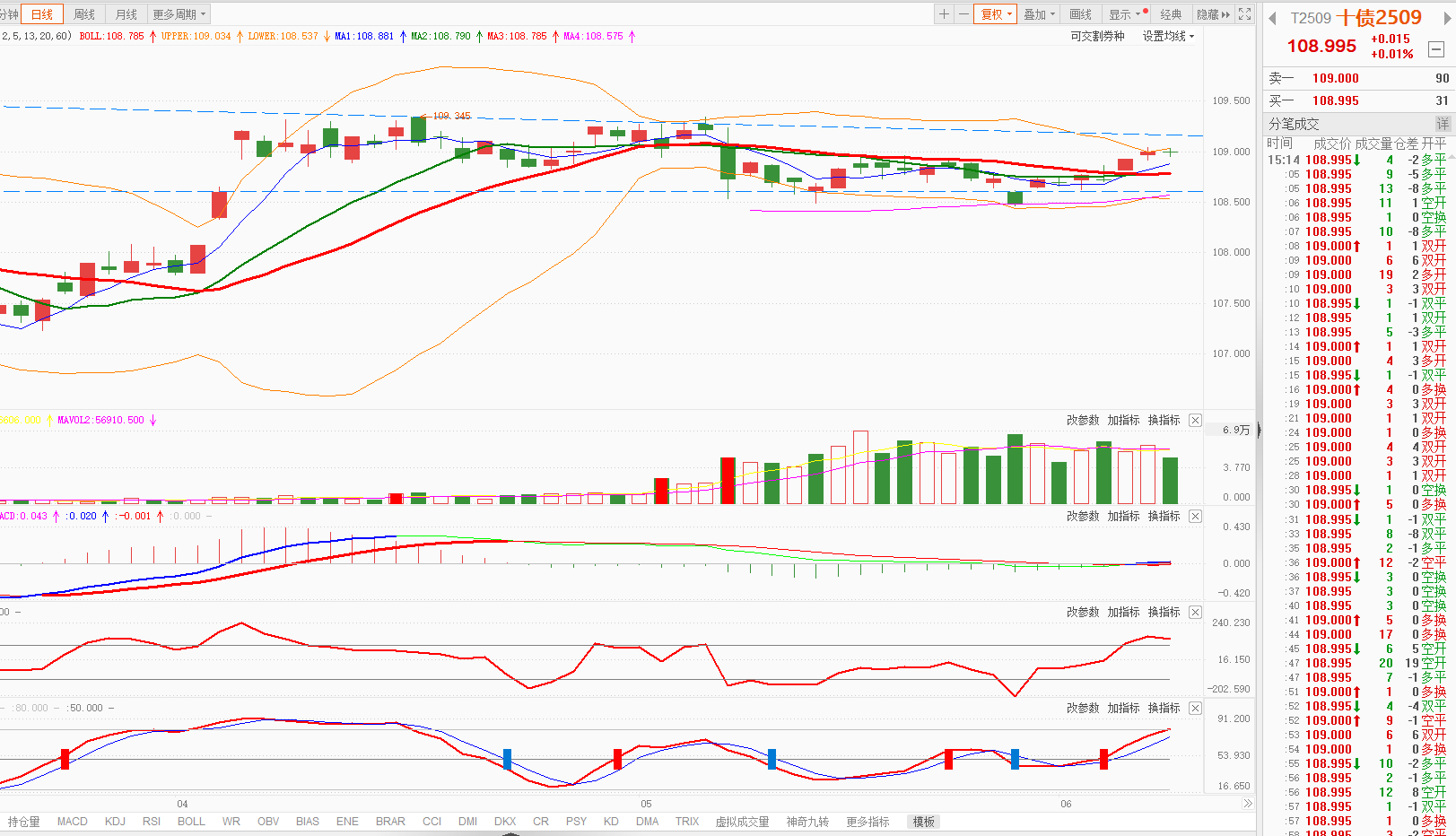Select DKX indicator tab
This screenshot has width=1456, height=836.
pyautogui.click(x=505, y=821)
